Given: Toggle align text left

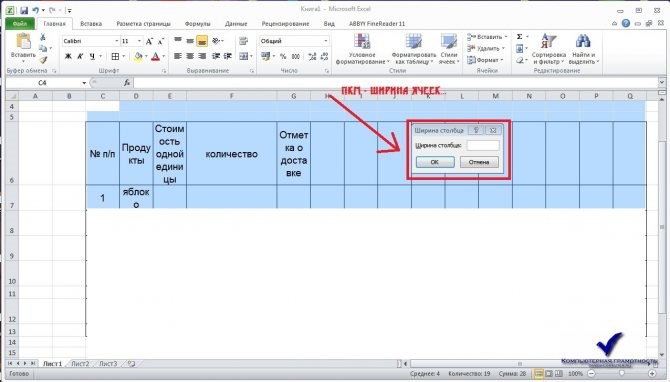Looking at the screenshot, I should (178, 56).
